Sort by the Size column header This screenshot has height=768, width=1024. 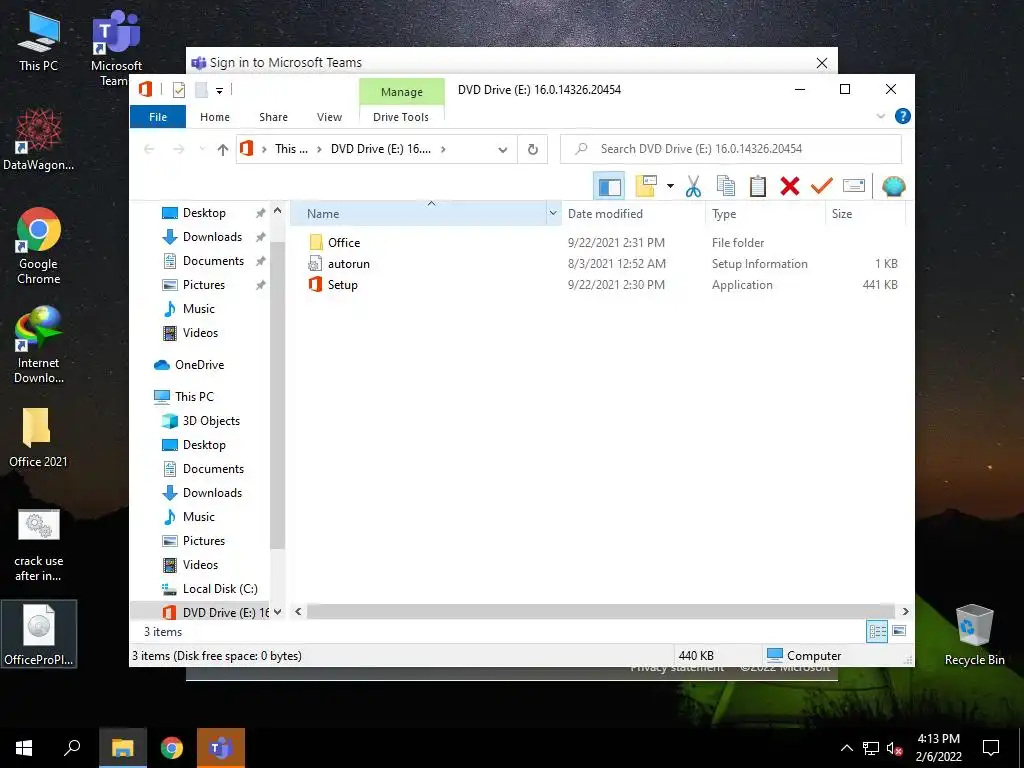point(865,214)
